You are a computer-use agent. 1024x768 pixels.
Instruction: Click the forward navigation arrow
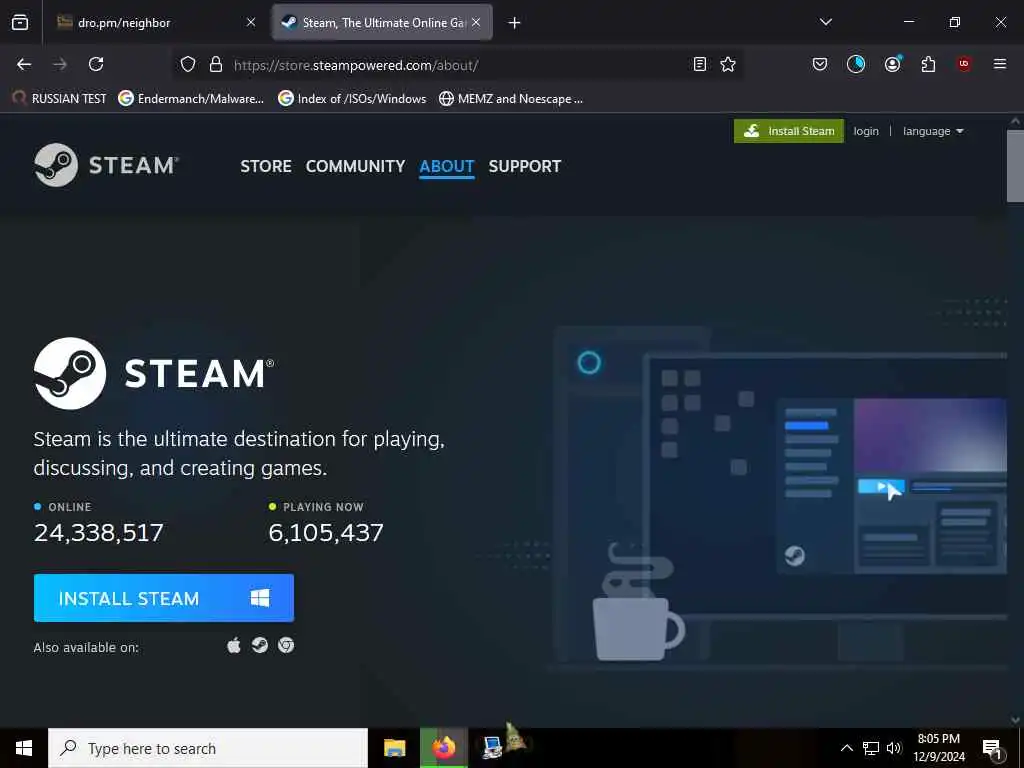point(60,64)
